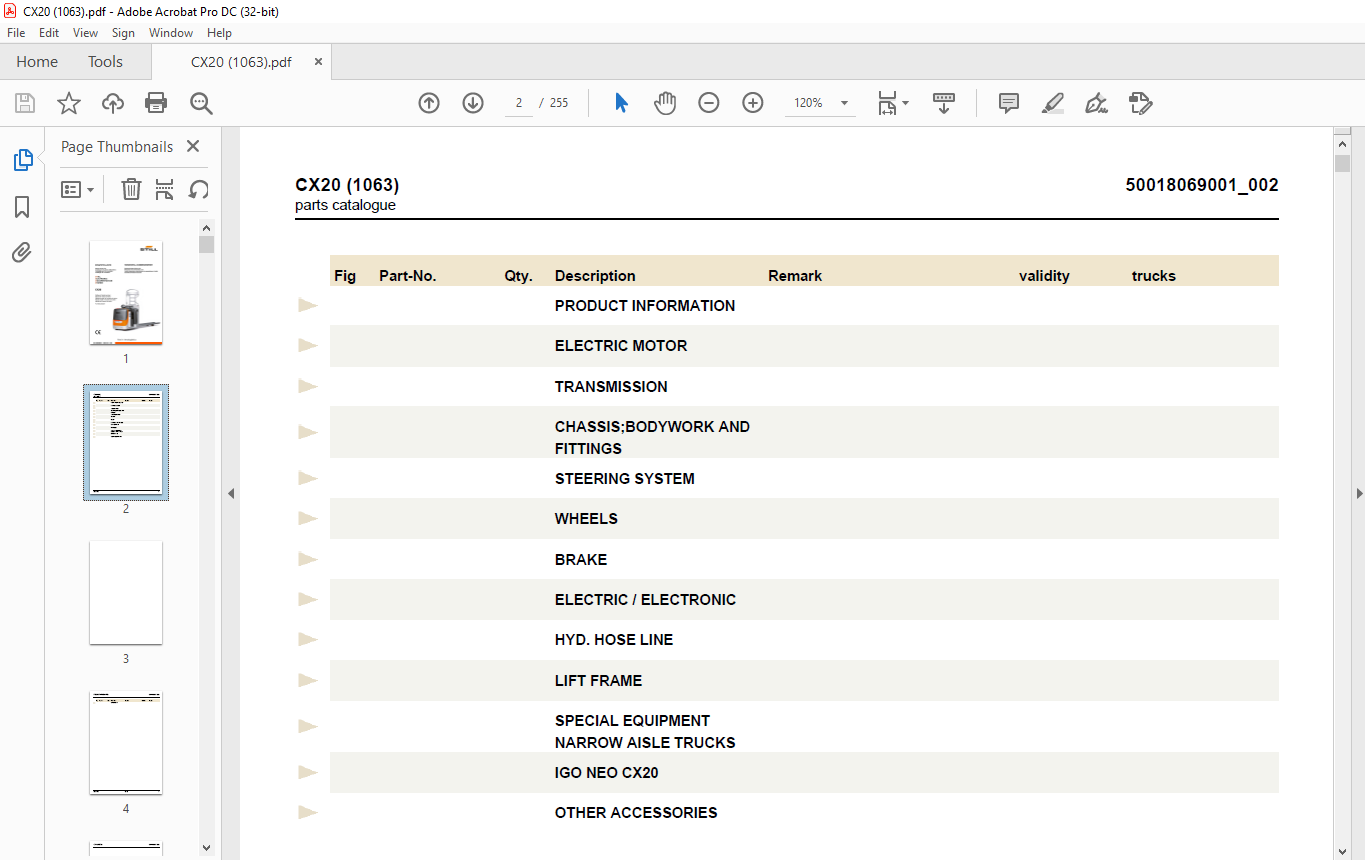Click SPECIAL EQUIPMENT NARROW AISLE TRUCKS entry
1365x860 pixels.
[645, 732]
